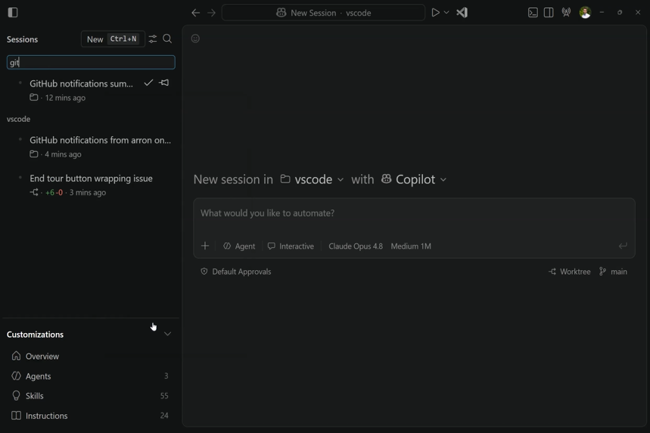
Task: Open in VS Code icon
Action: (x=462, y=13)
